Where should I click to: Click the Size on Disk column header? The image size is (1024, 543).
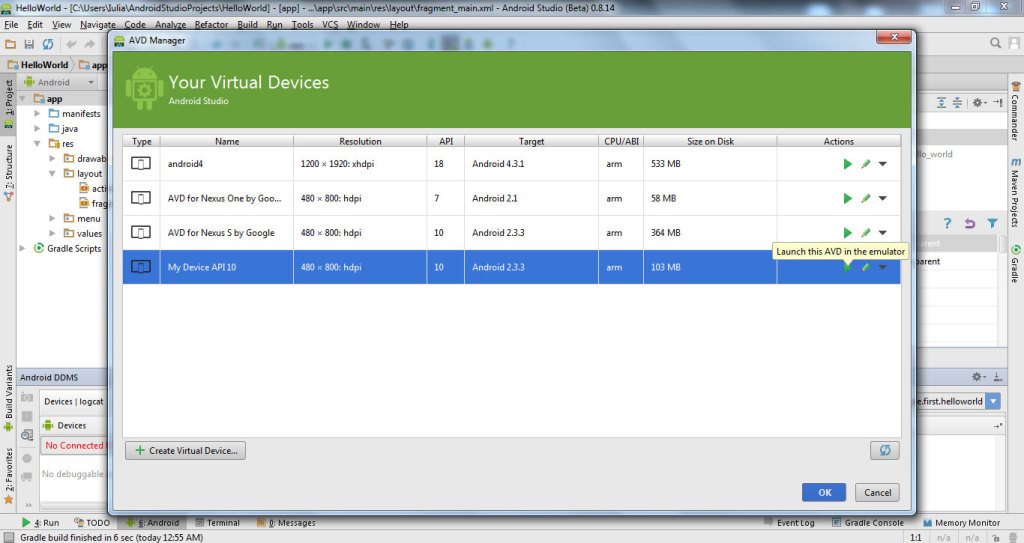(x=710, y=141)
